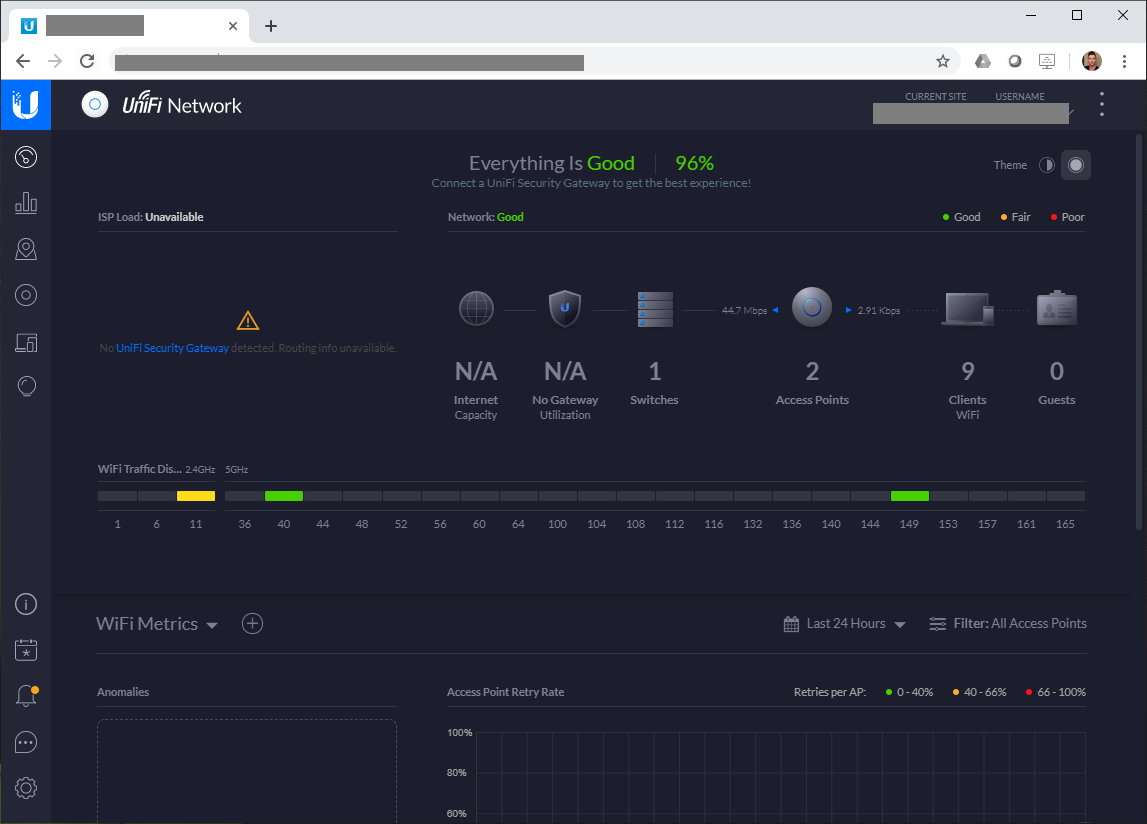Open the Alerts bell icon
This screenshot has height=824, width=1147.
click(26, 696)
